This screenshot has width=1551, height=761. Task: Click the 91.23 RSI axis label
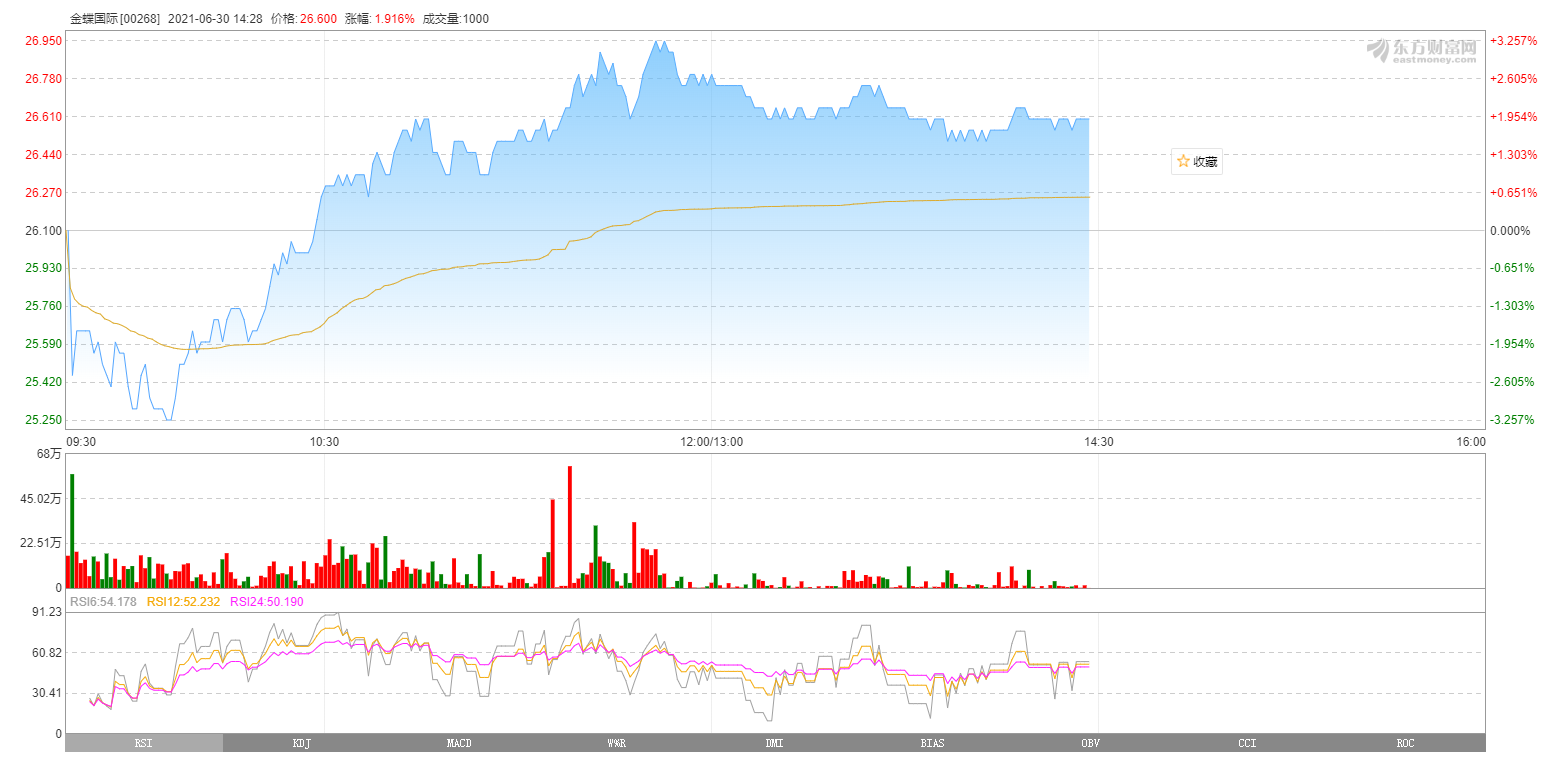[48, 612]
